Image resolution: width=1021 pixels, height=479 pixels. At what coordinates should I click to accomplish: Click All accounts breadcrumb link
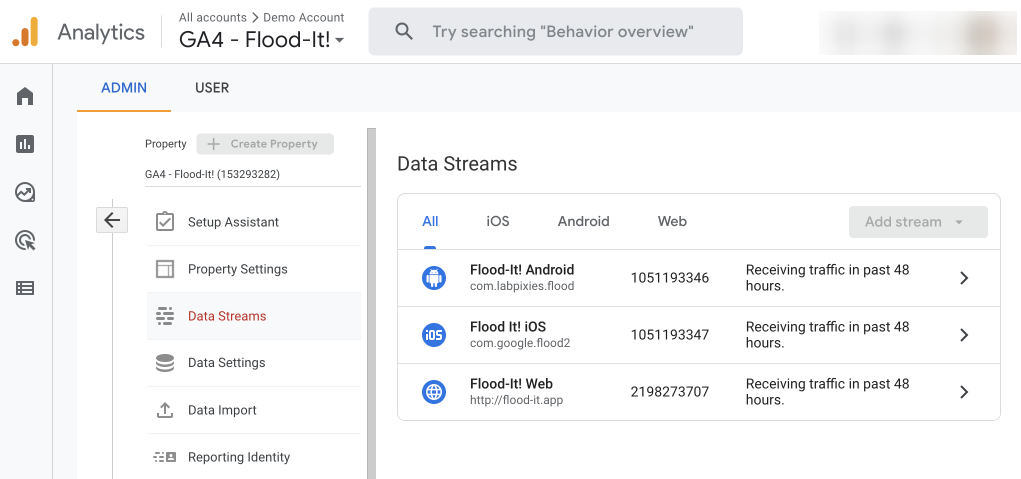point(213,18)
